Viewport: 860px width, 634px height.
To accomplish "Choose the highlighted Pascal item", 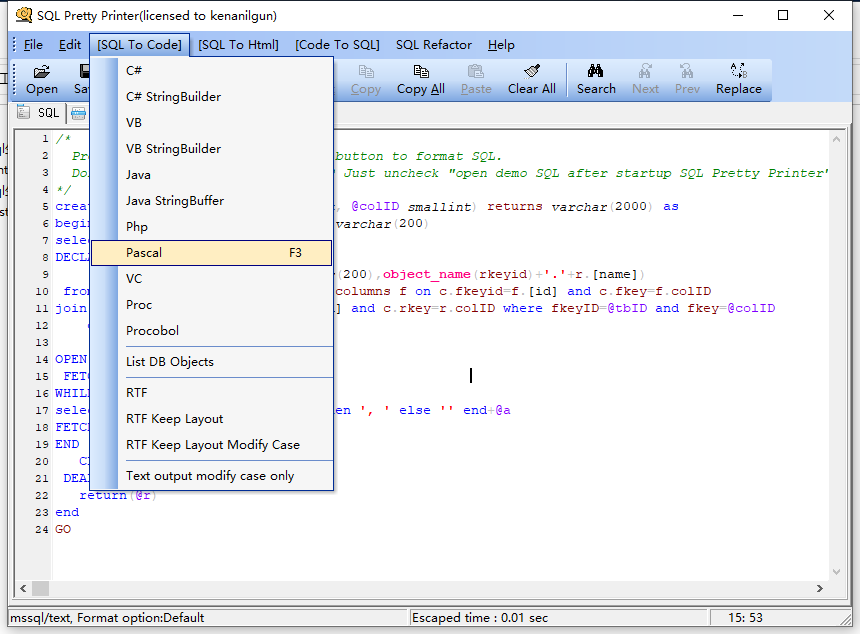I will point(212,253).
